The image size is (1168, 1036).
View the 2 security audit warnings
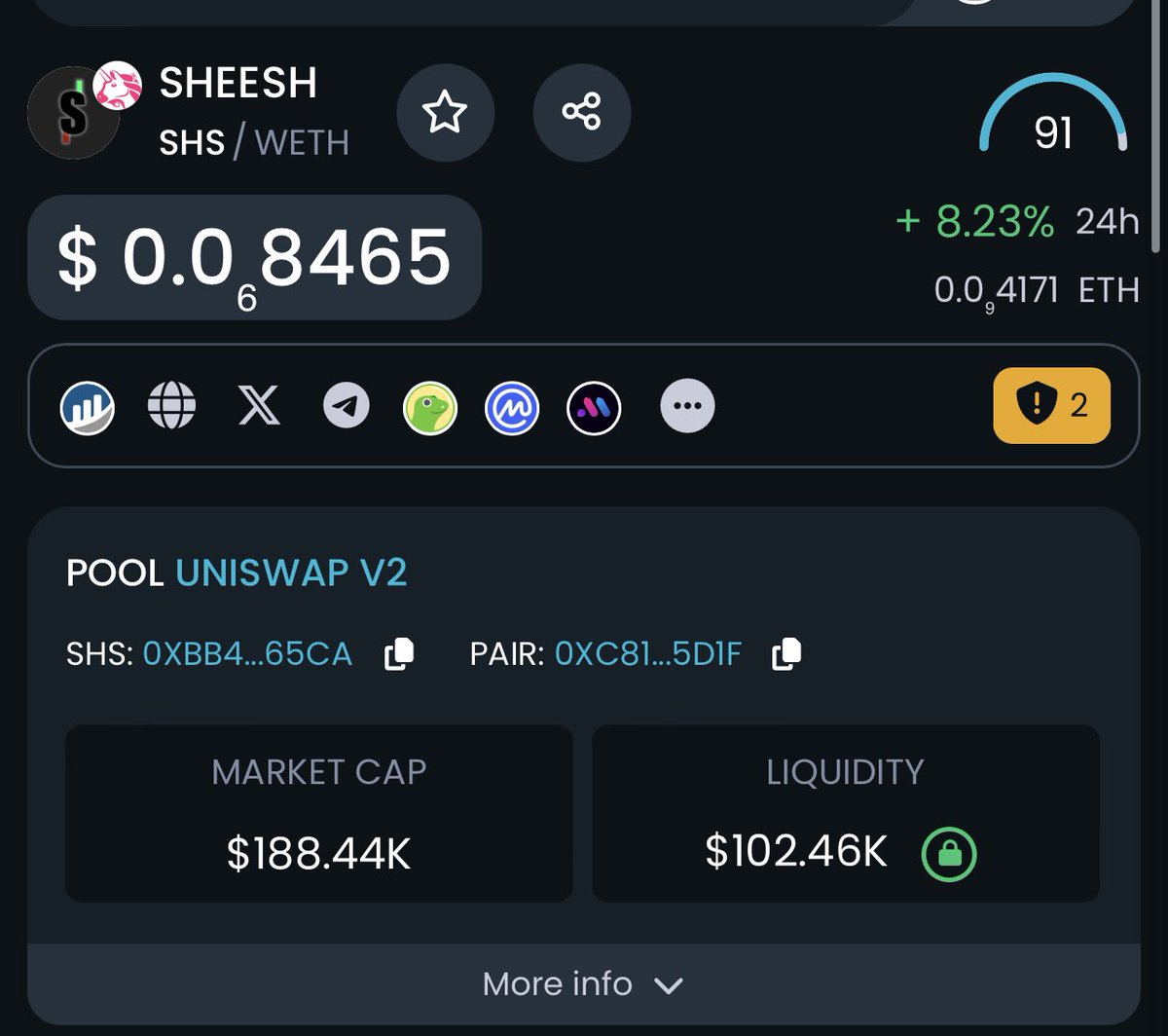tap(1052, 405)
